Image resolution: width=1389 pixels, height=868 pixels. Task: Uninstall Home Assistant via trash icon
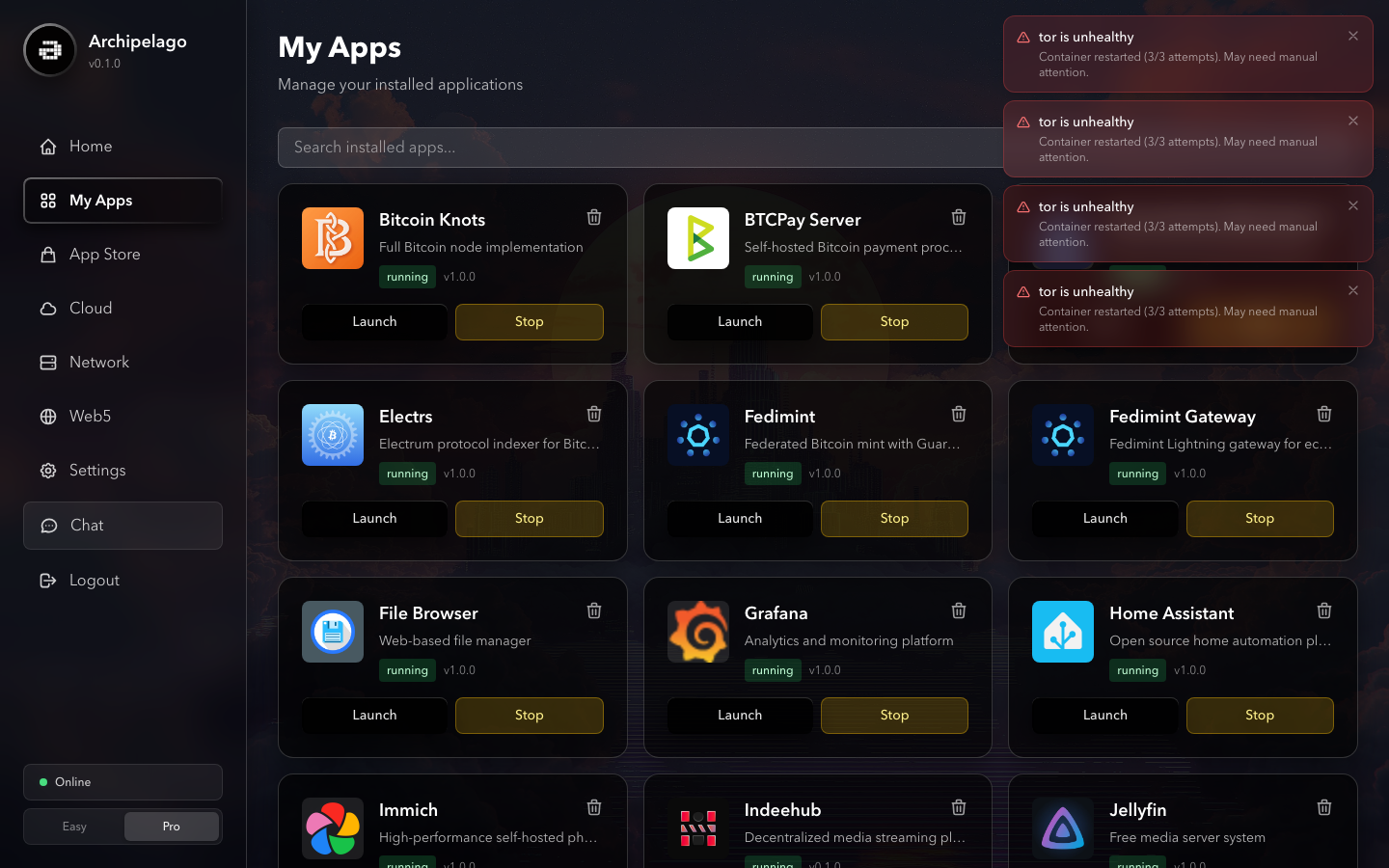pos(1324,610)
